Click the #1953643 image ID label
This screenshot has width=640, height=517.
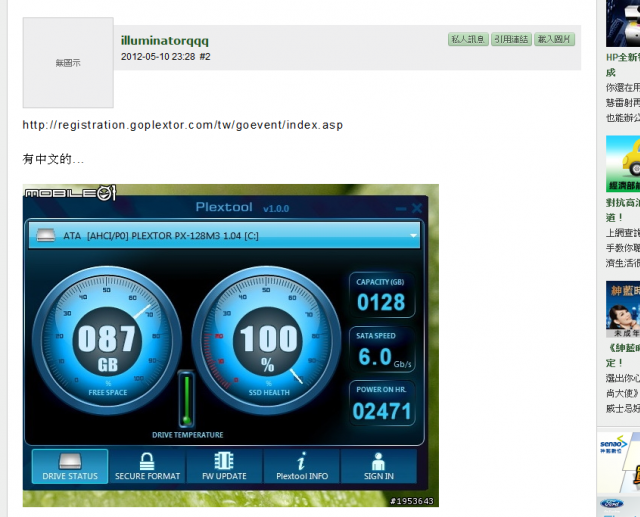coord(411,501)
